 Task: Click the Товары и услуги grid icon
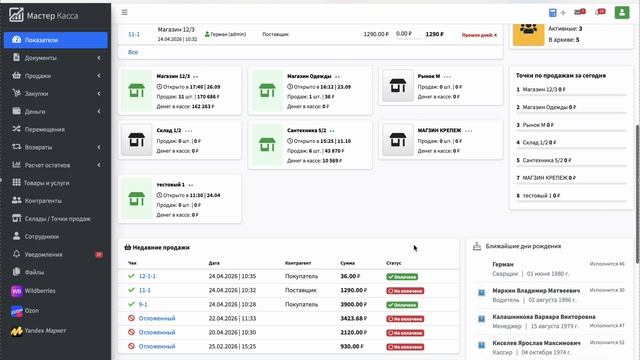(16, 182)
